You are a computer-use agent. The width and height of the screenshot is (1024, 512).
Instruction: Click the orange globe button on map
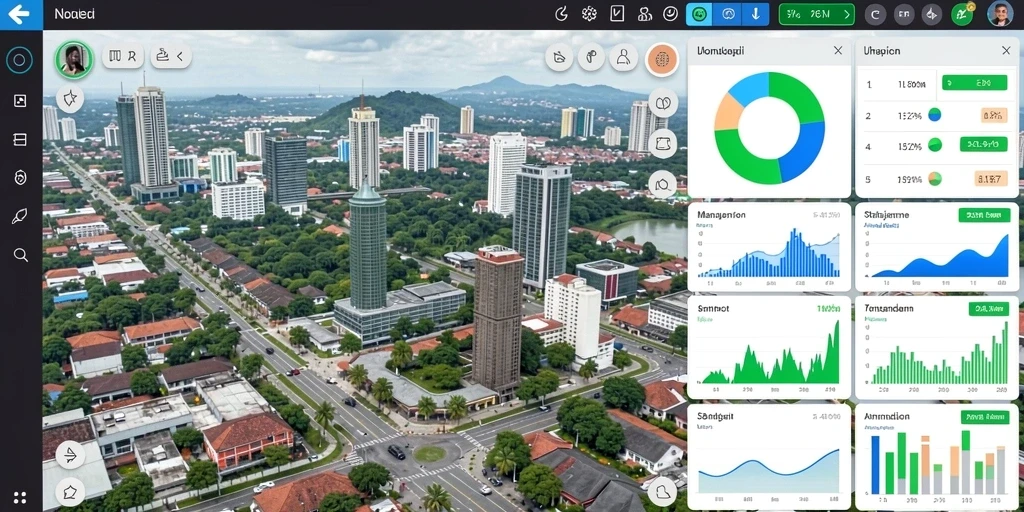coord(662,59)
